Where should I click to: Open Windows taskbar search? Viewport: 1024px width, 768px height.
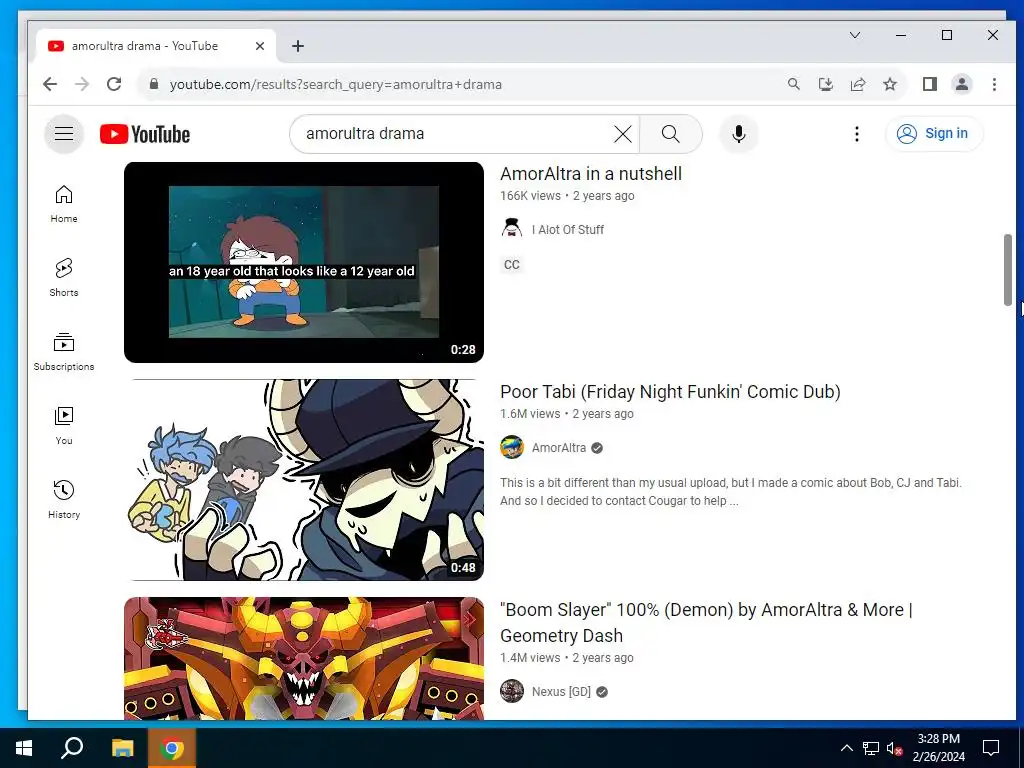(x=72, y=748)
